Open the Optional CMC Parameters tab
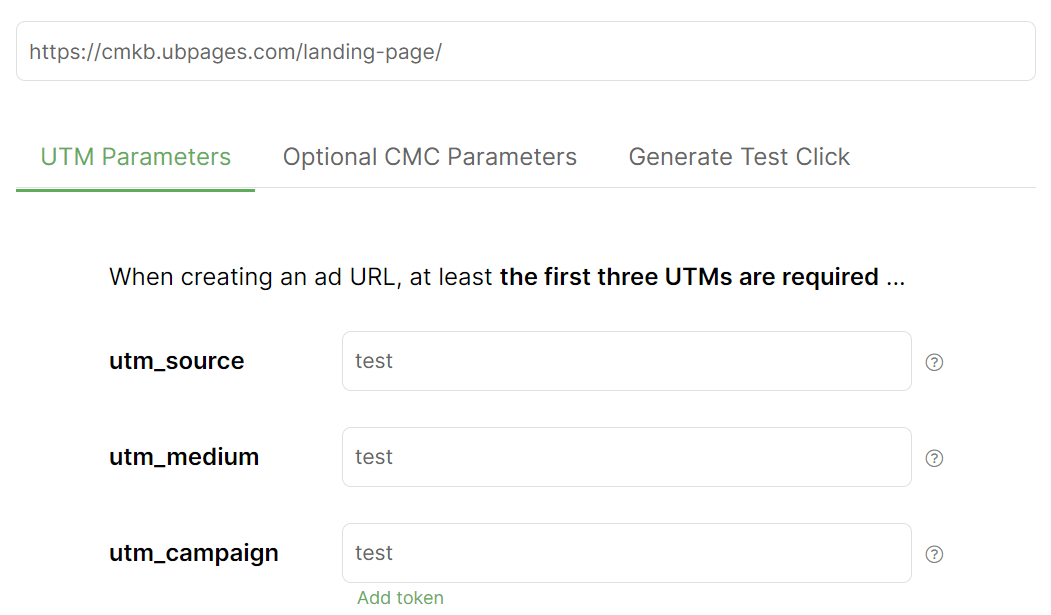The image size is (1051, 615). pyautogui.click(x=430, y=157)
